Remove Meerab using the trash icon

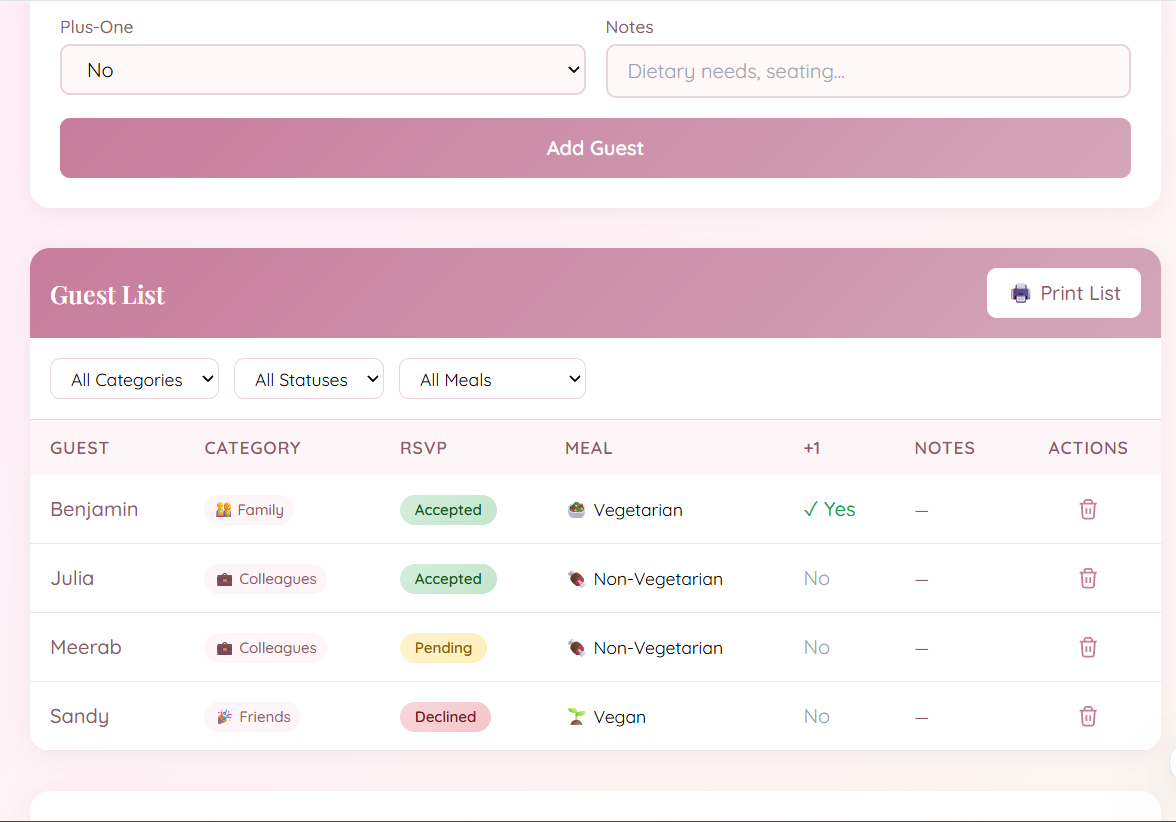1088,647
